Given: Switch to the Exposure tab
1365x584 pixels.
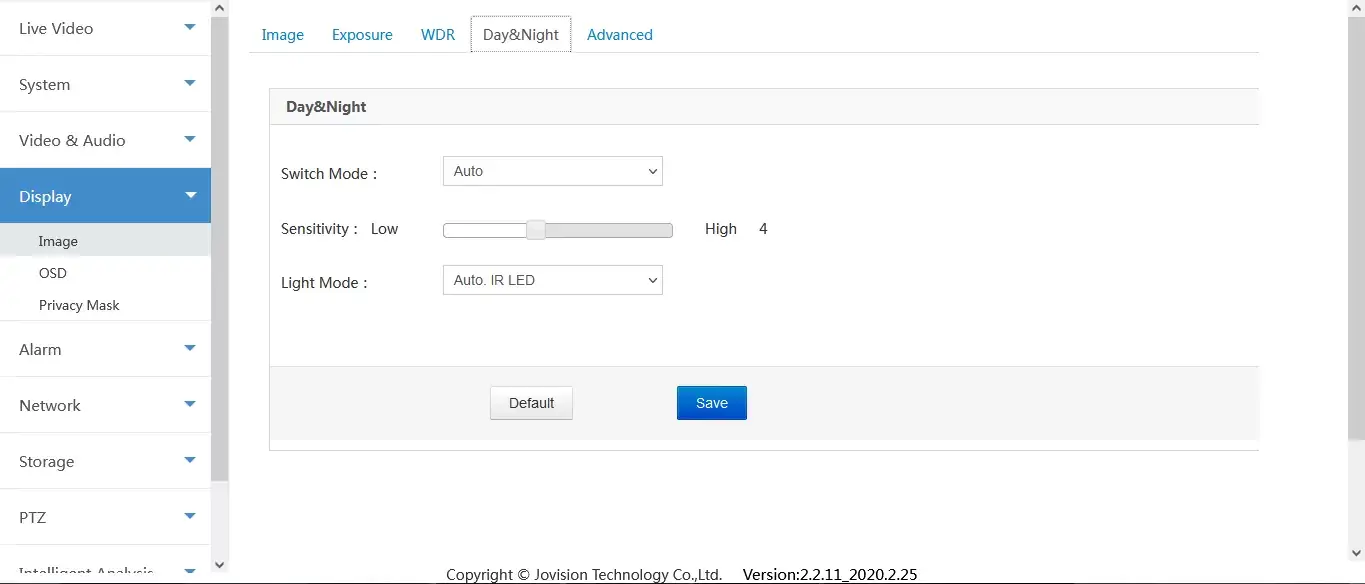Looking at the screenshot, I should point(362,35).
